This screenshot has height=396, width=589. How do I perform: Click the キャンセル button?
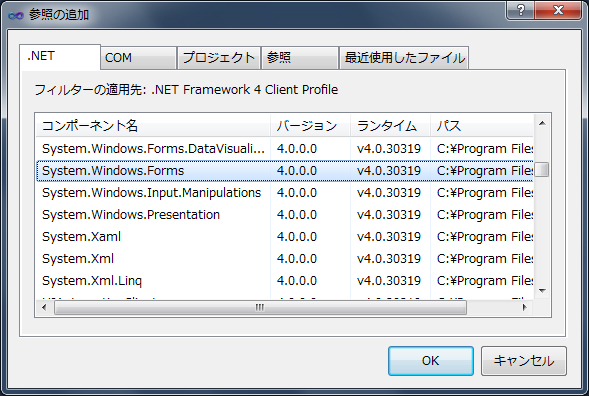click(524, 361)
